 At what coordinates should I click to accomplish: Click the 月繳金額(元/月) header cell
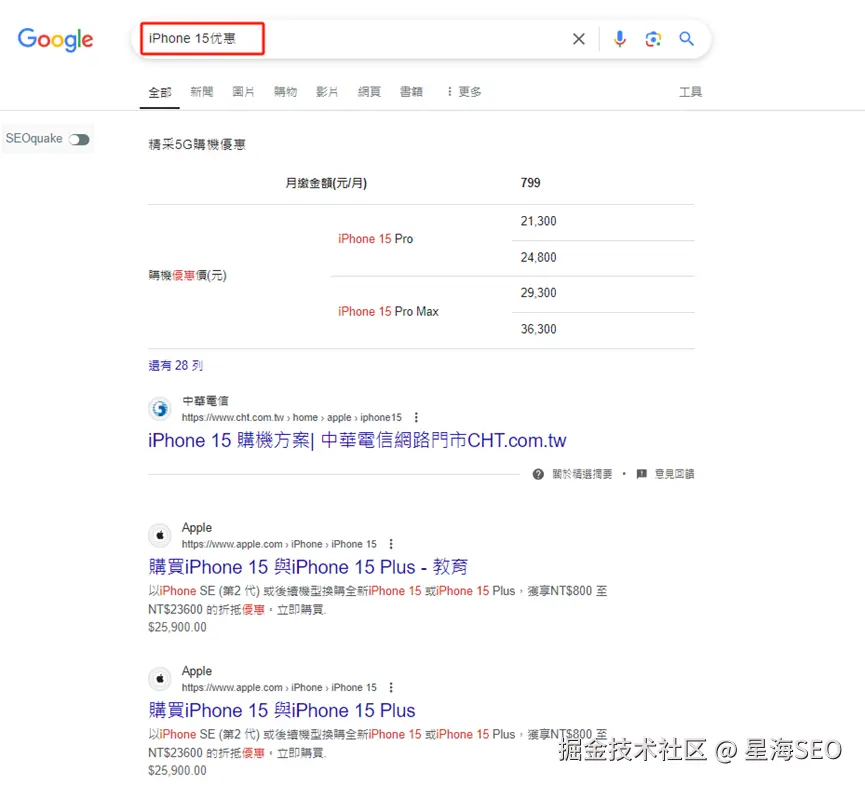click(x=326, y=183)
